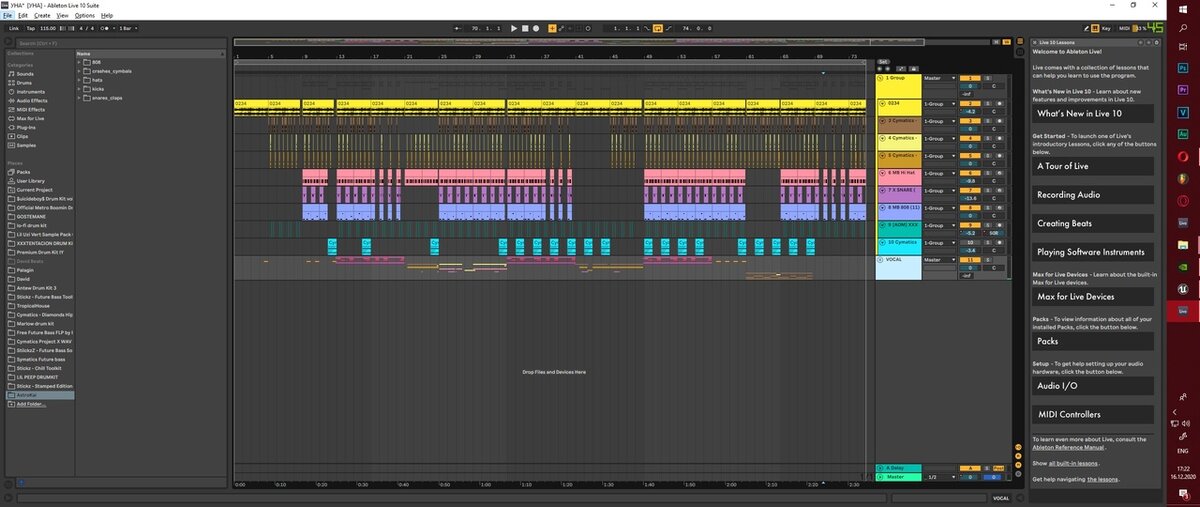
Task: Click the Ableton Reference Manual link
Action: pyautogui.click(x=1069, y=448)
